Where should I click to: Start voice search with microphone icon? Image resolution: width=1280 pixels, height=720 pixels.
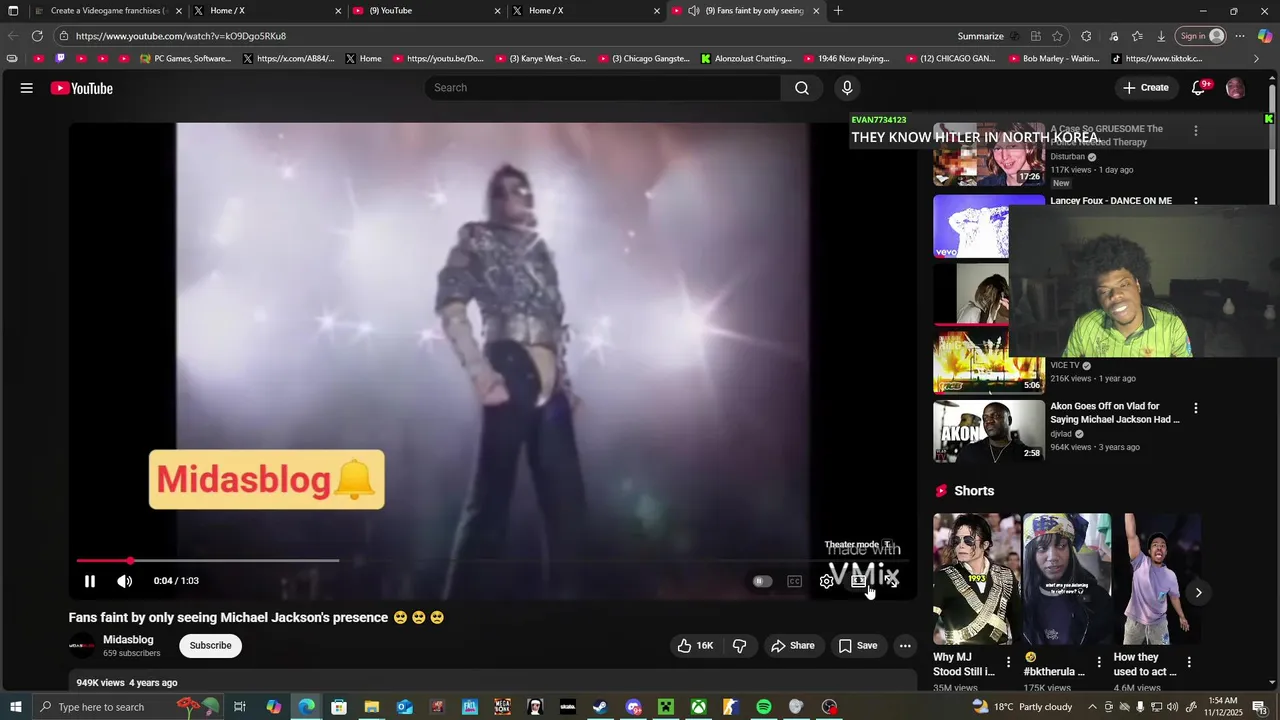click(x=847, y=88)
